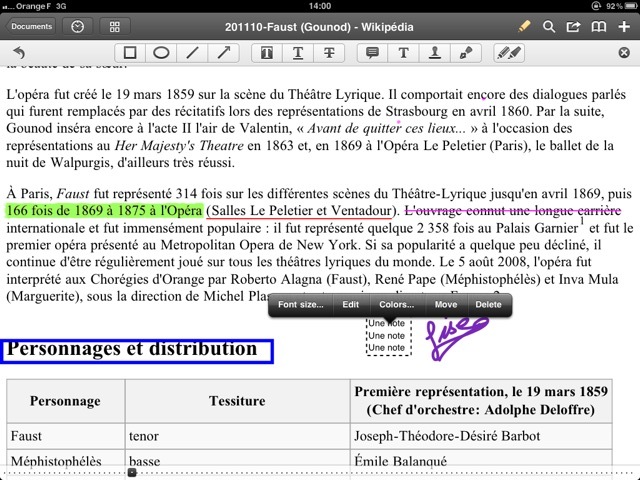Select the rectangle shape tool
The height and width of the screenshot is (480, 640).
tap(130, 52)
